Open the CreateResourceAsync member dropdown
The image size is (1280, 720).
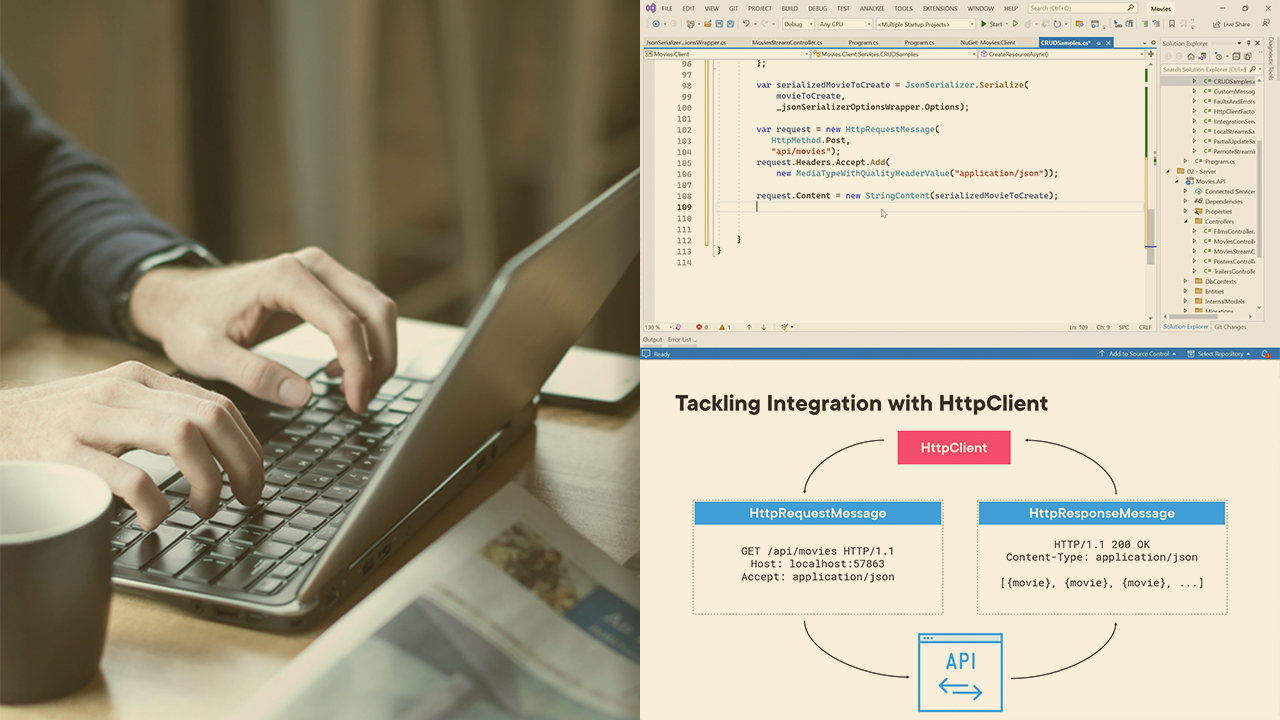(x=1062, y=54)
